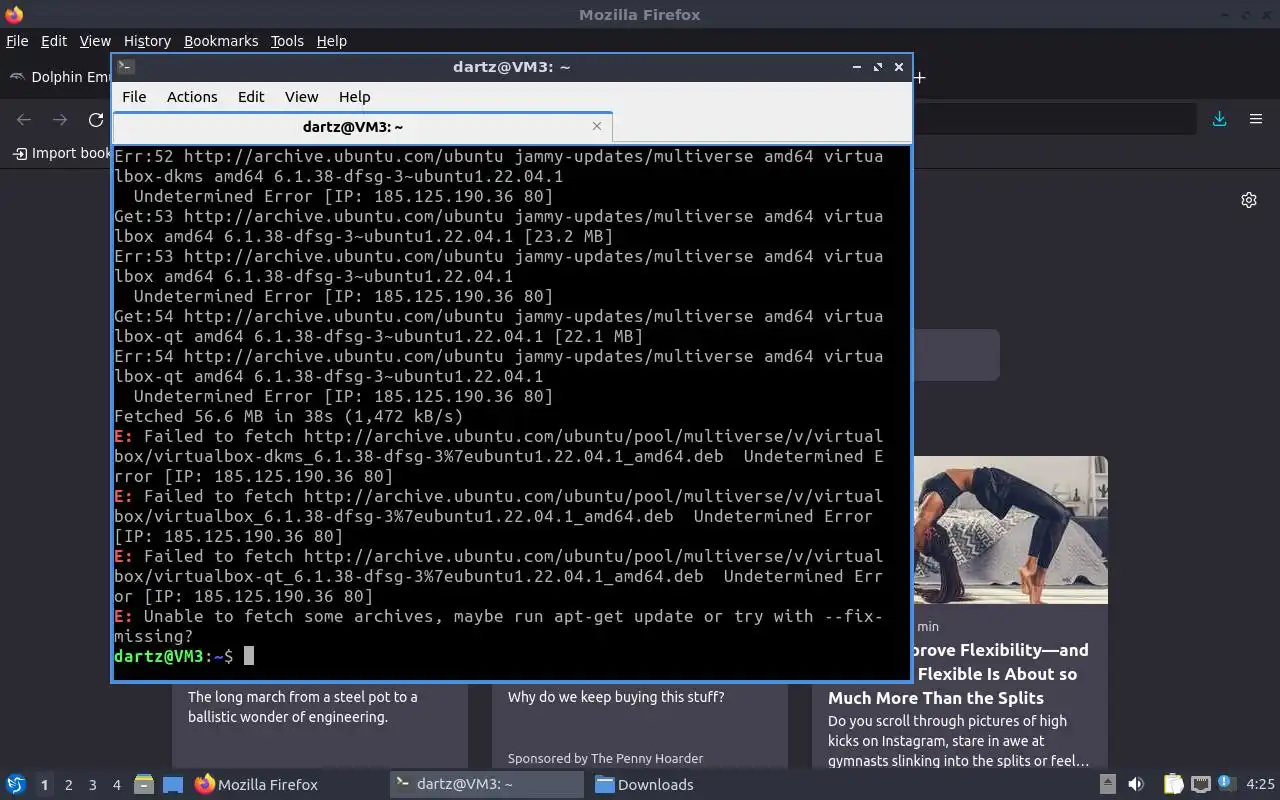Open the Firefox Tools menu

287,41
